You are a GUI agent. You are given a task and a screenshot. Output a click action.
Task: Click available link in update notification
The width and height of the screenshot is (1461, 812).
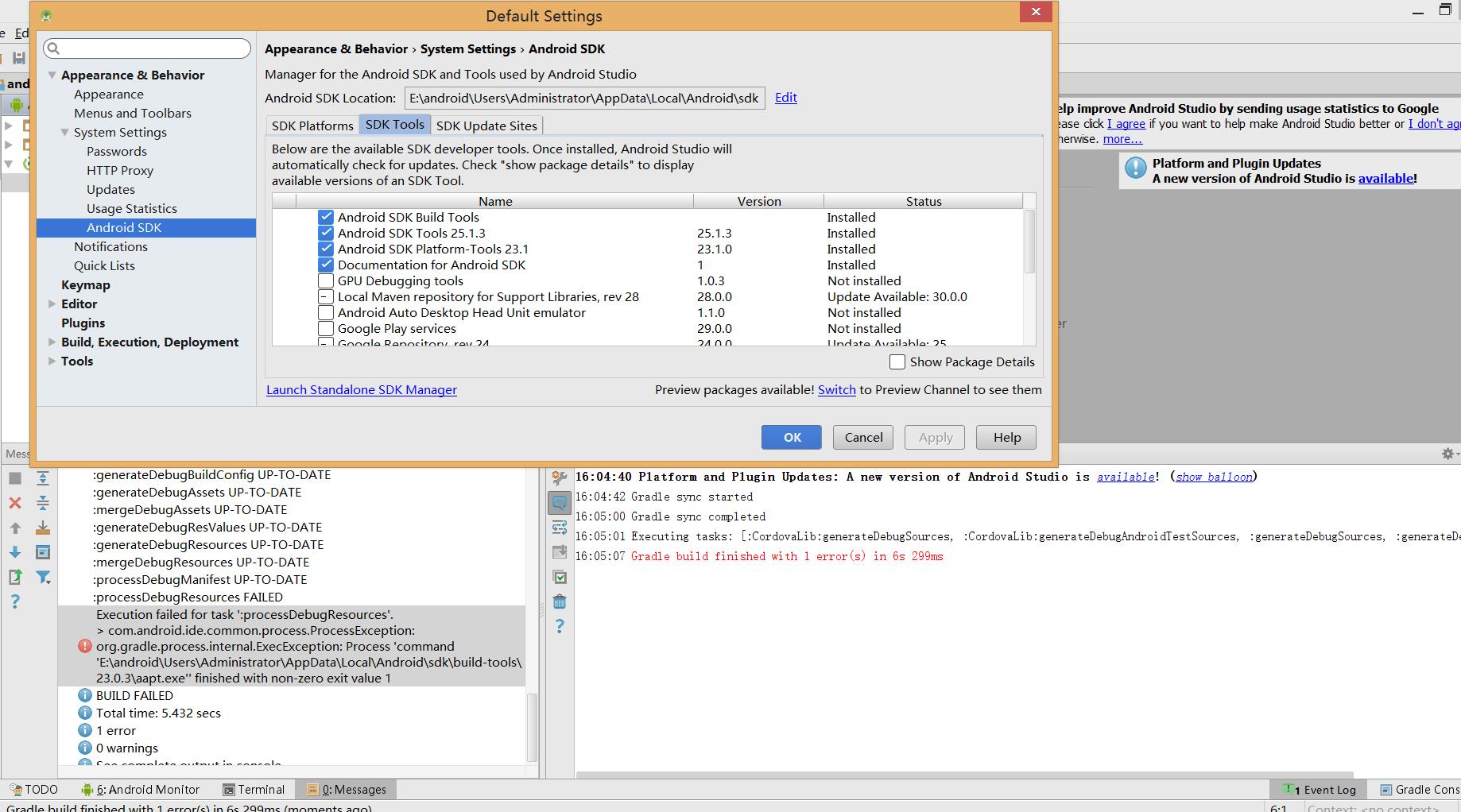[1386, 178]
